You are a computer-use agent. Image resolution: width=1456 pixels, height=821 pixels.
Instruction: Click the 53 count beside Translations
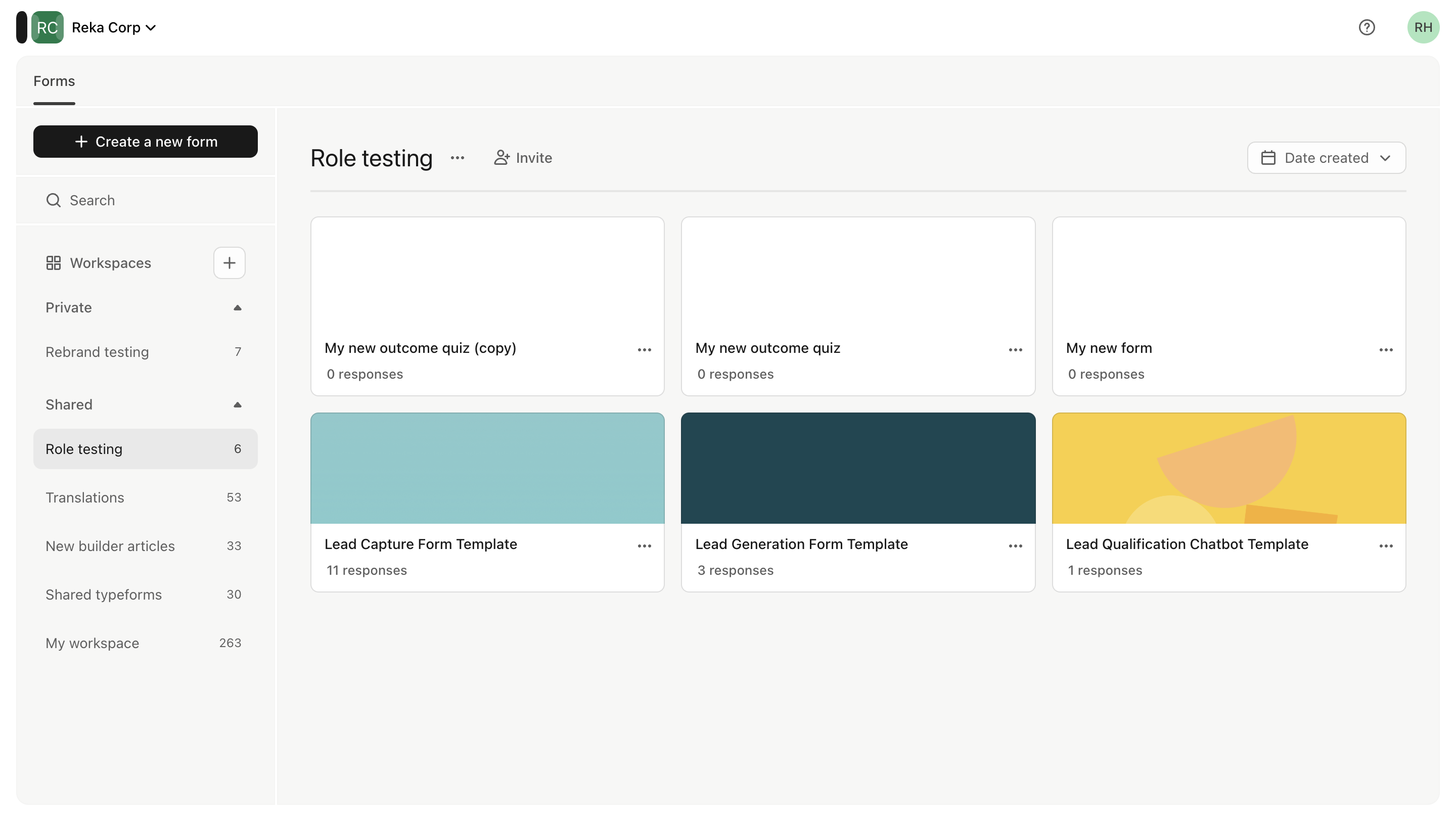(x=234, y=497)
